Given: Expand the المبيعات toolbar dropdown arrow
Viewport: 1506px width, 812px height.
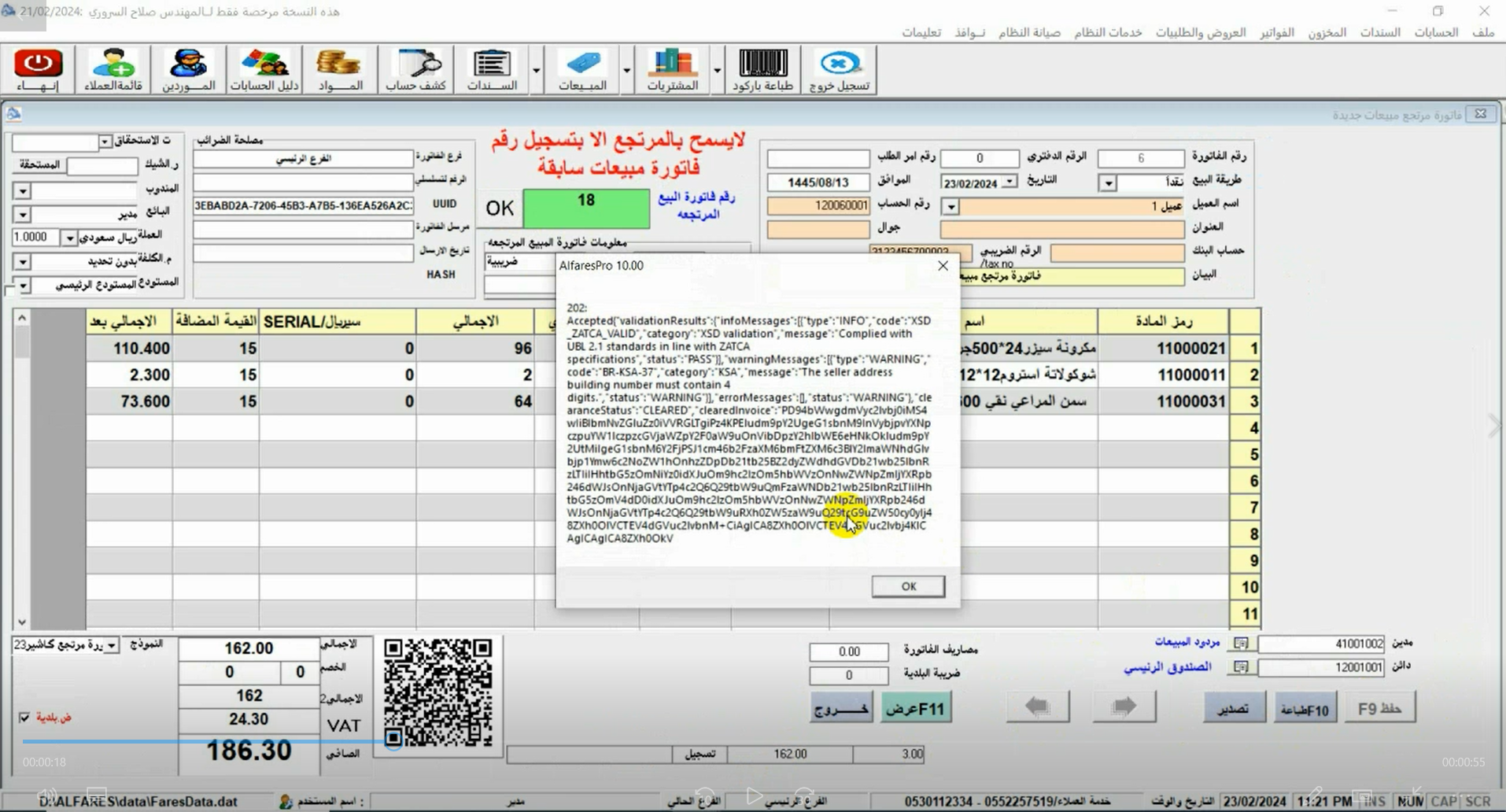Looking at the screenshot, I should [626, 70].
